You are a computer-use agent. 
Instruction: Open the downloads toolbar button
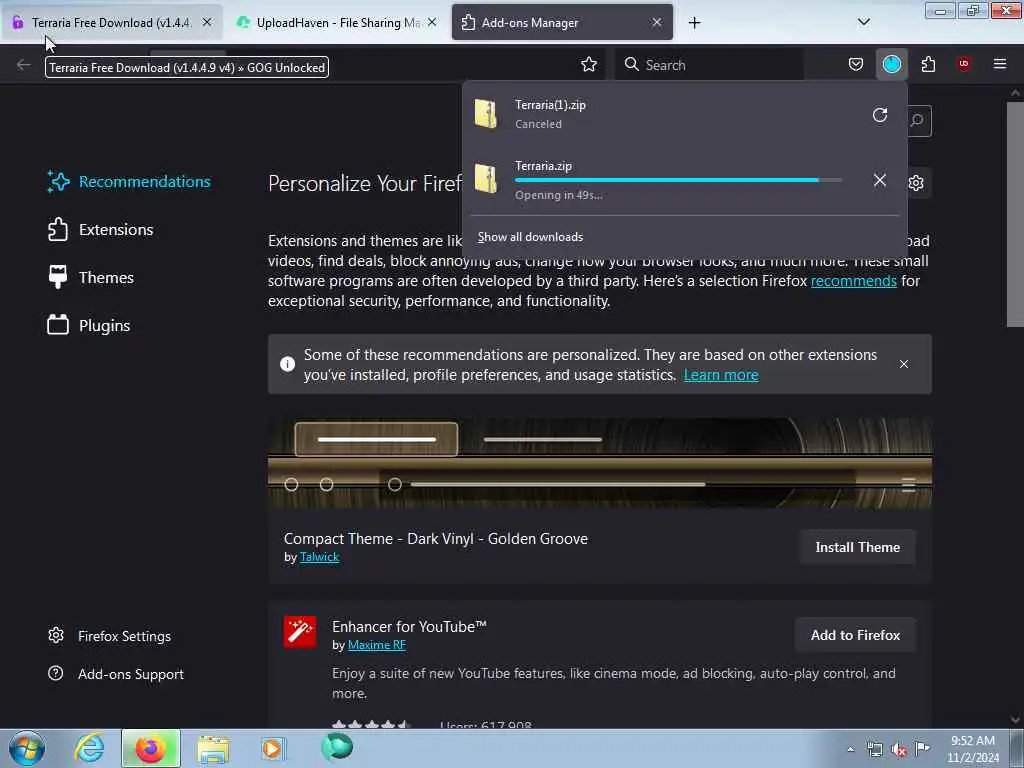[891, 64]
